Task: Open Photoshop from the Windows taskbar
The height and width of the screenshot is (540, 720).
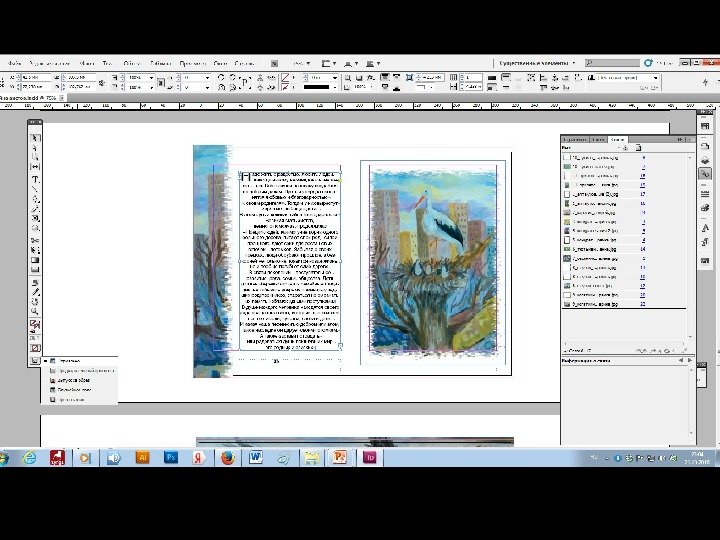Action: (171, 457)
